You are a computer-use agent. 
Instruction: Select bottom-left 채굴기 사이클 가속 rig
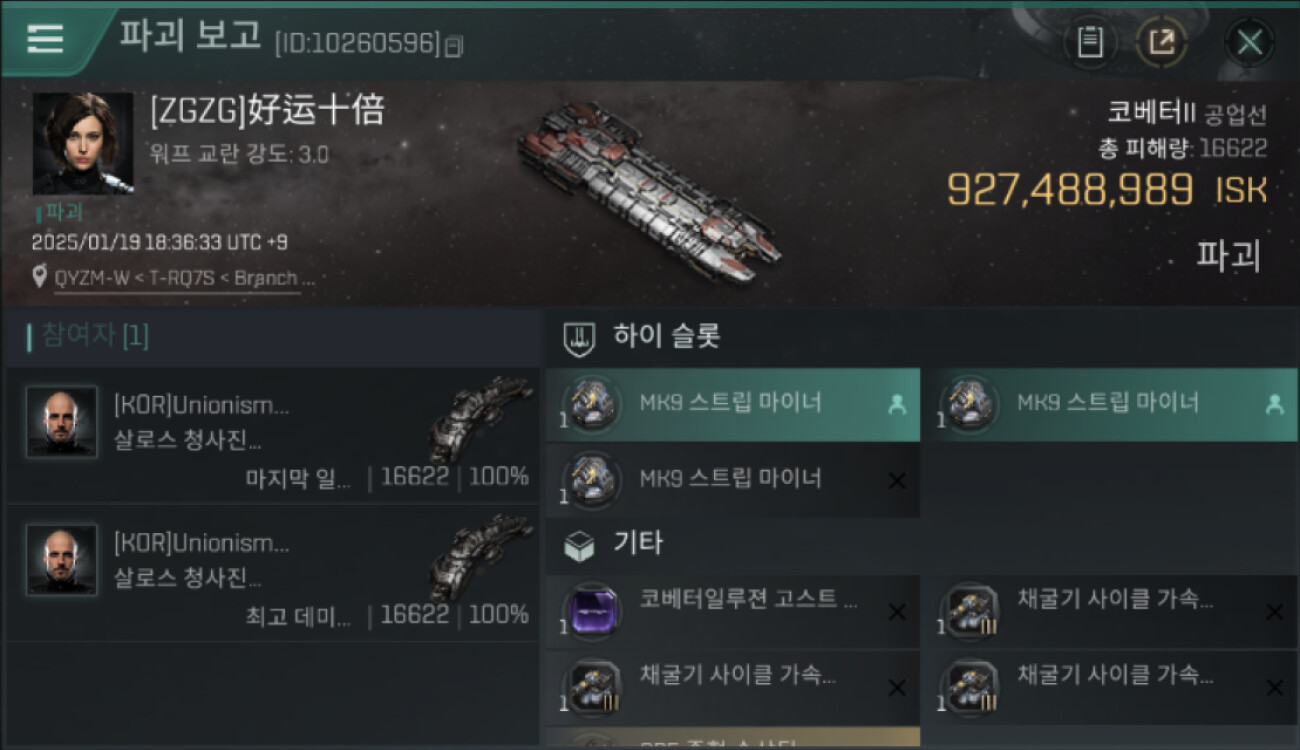click(x=733, y=687)
